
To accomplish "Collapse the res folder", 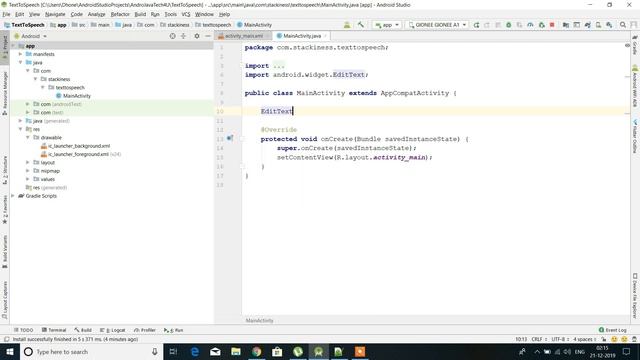I will (x=20, y=129).
